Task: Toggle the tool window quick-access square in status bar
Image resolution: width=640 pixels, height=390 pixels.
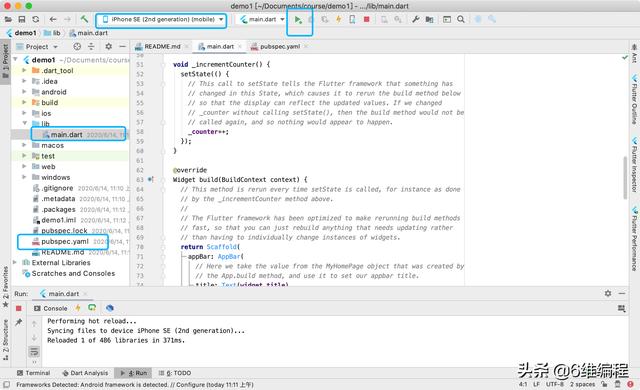Action: pos(6,384)
